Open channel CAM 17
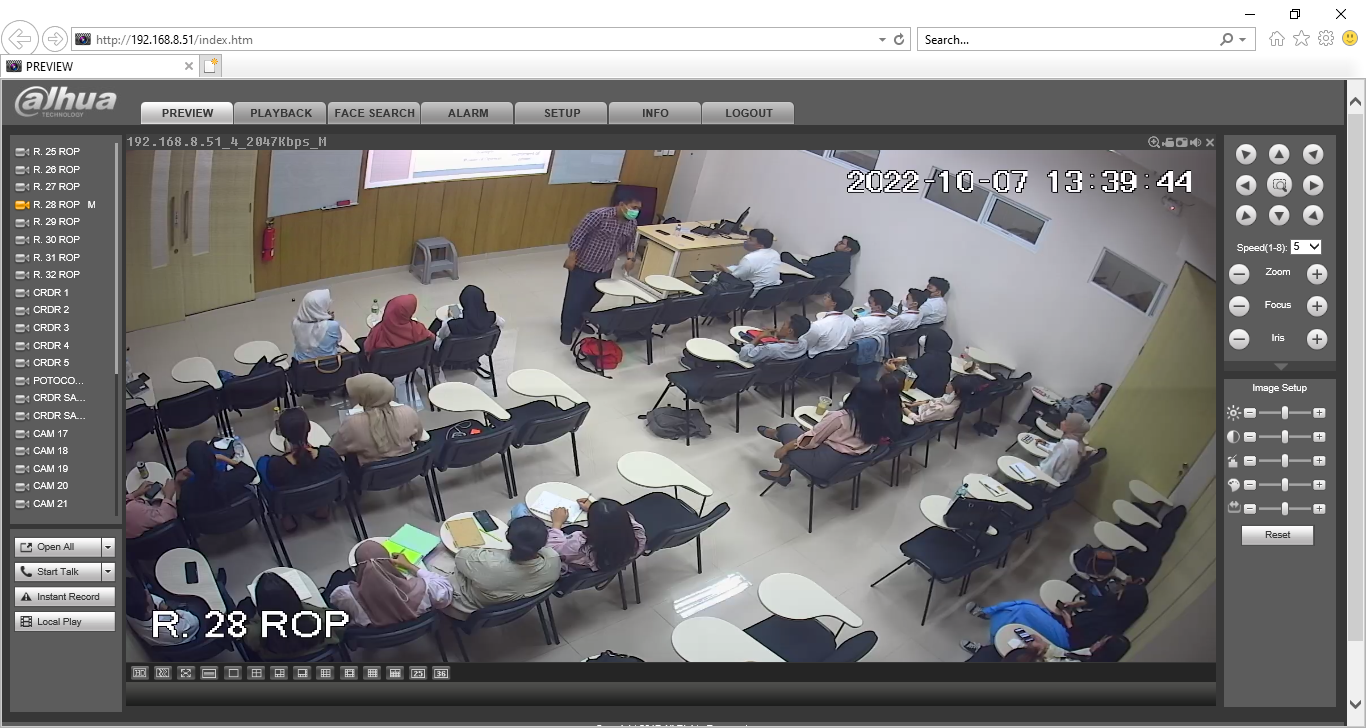The height and width of the screenshot is (728, 1366). 50,434
